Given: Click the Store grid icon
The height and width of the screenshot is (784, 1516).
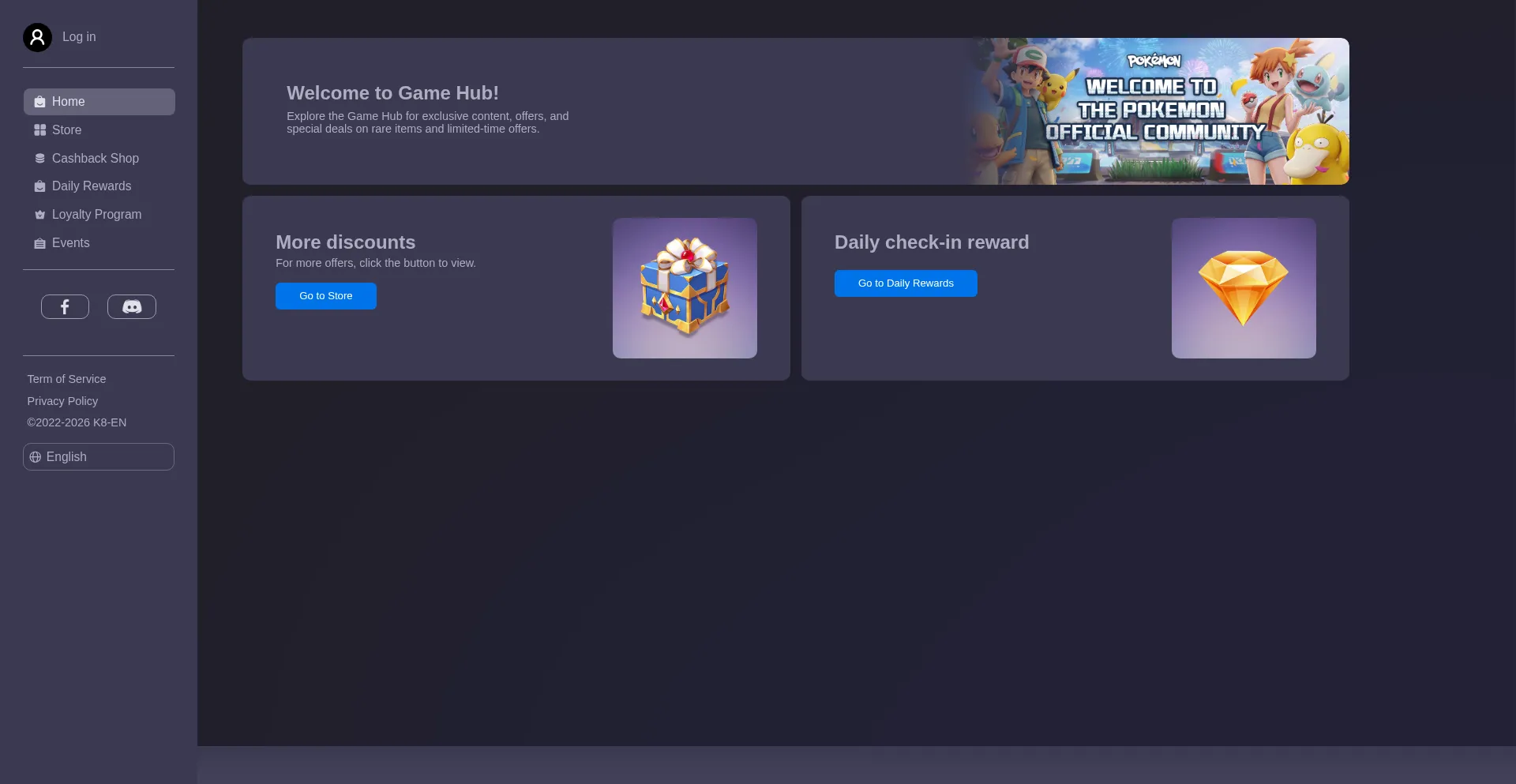Looking at the screenshot, I should tap(39, 130).
